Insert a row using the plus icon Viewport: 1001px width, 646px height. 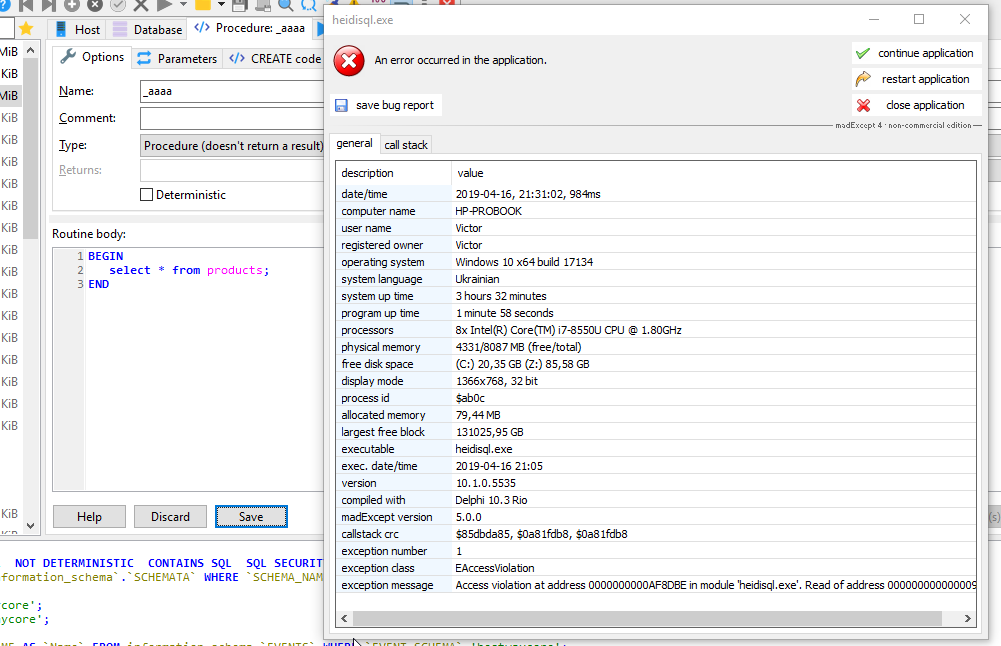[73, 8]
